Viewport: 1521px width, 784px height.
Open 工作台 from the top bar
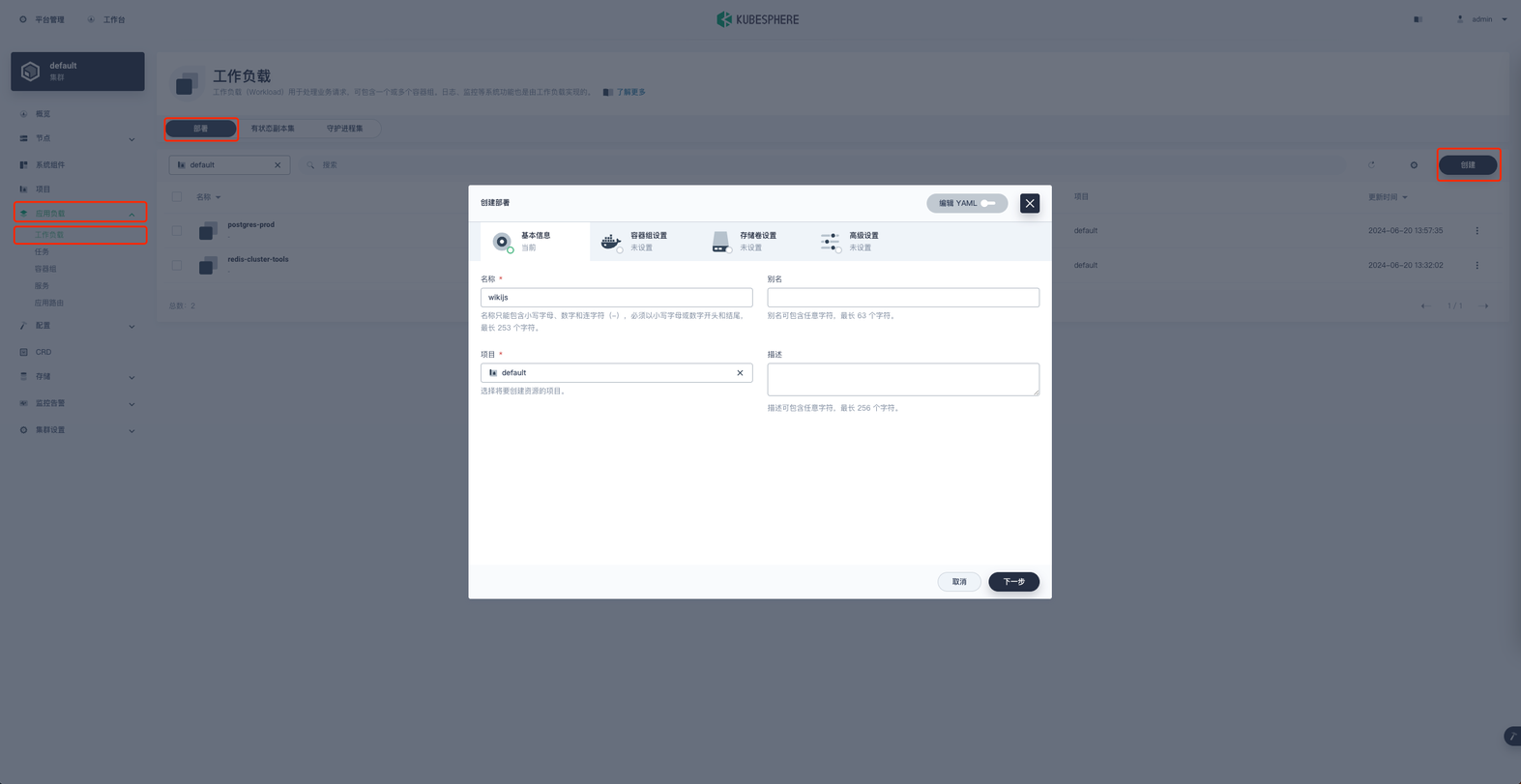point(106,19)
